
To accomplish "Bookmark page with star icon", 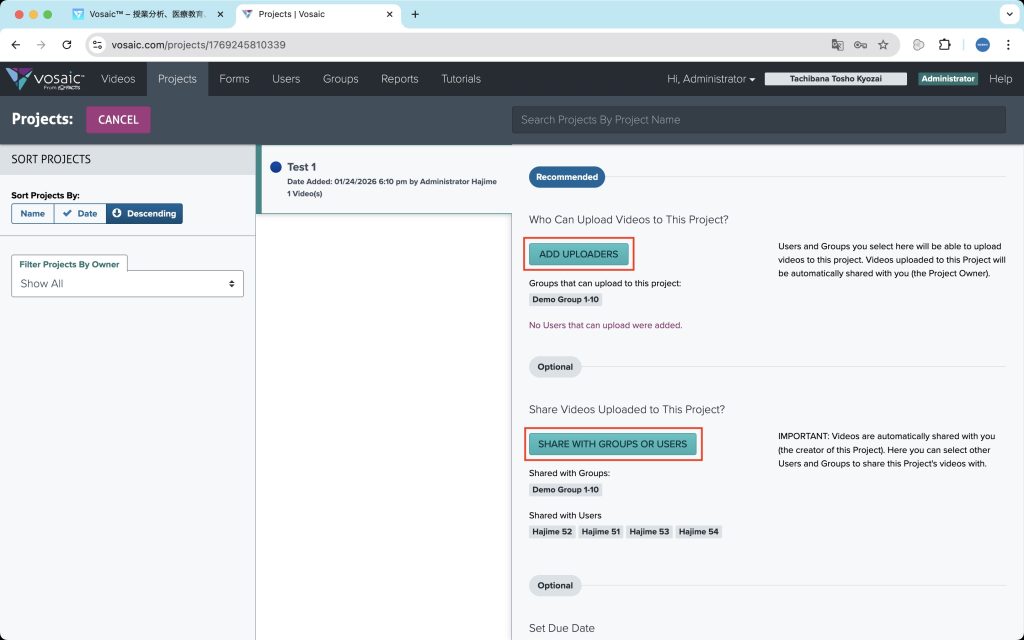I will coord(883,45).
